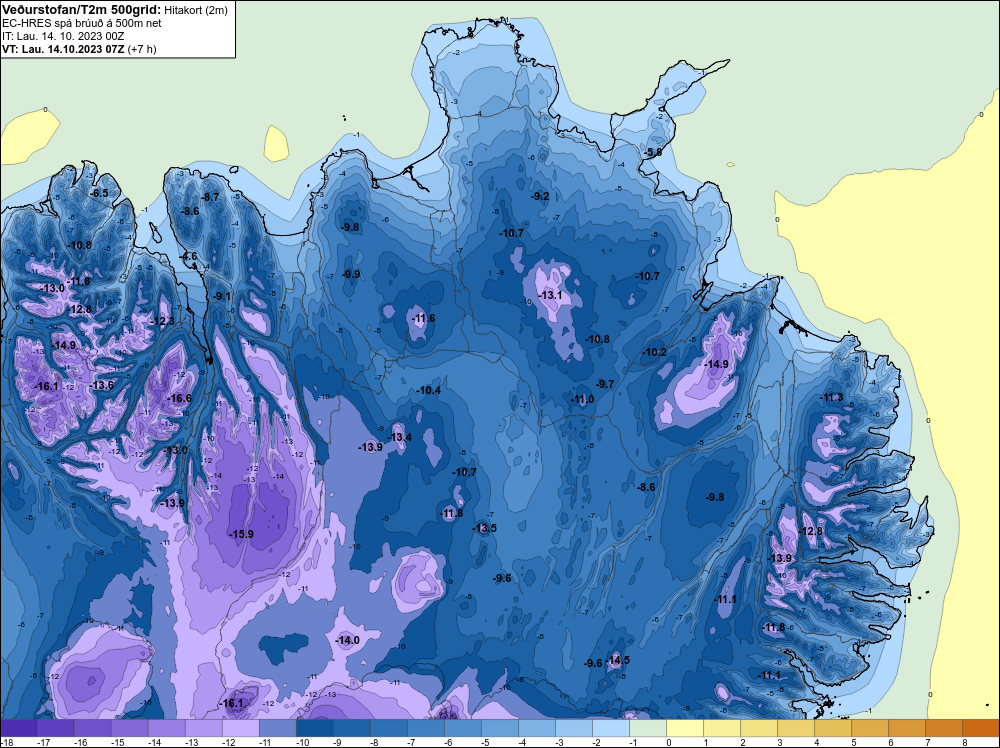Click the valid time "VT: Lau. 14.10.2023 07Z"
Image resolution: width=1000 pixels, height=748 pixels.
click(64, 49)
